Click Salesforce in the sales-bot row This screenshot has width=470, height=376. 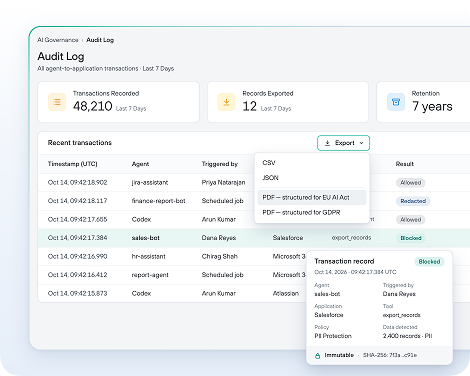coord(288,238)
